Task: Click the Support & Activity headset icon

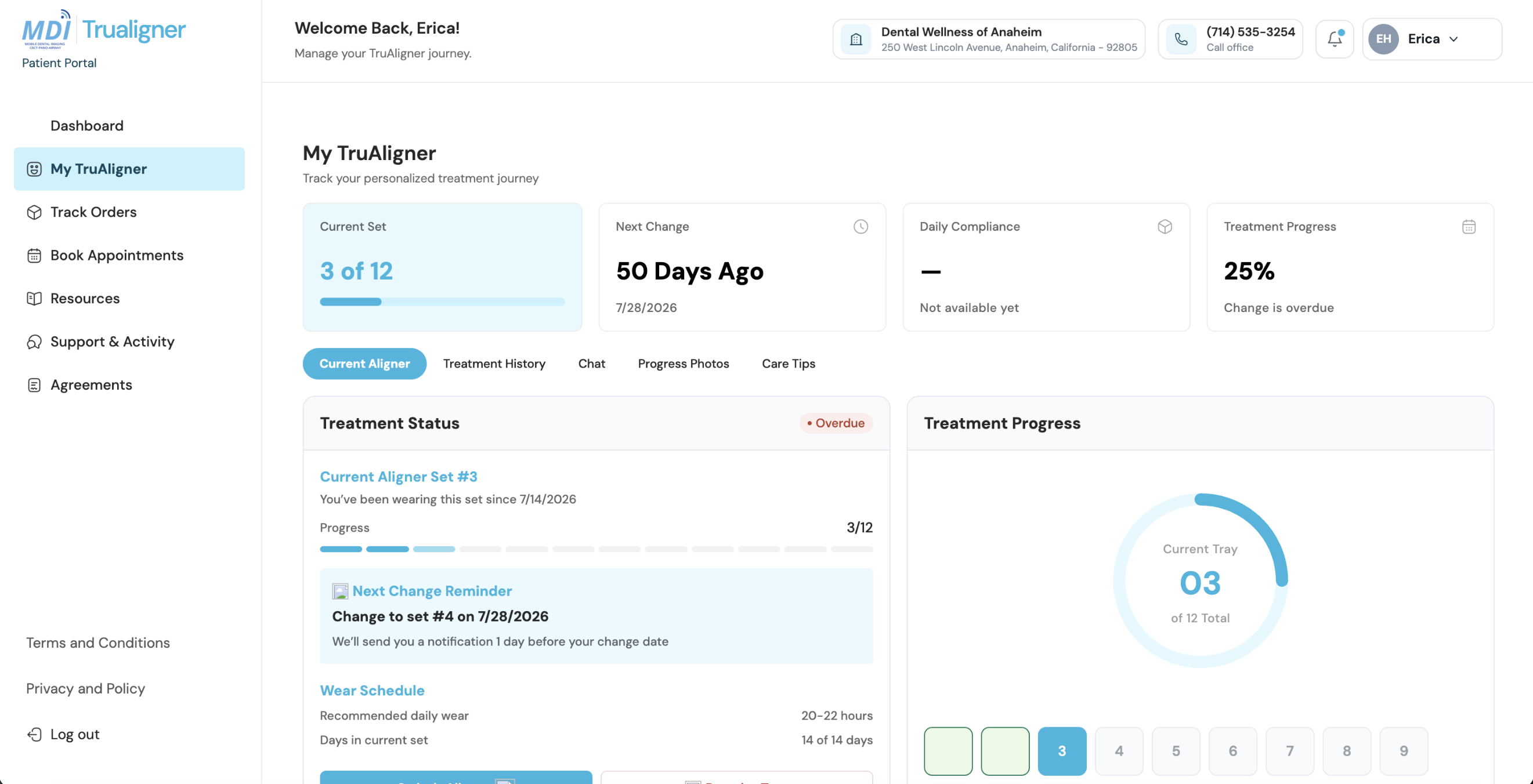Action: pyautogui.click(x=34, y=342)
